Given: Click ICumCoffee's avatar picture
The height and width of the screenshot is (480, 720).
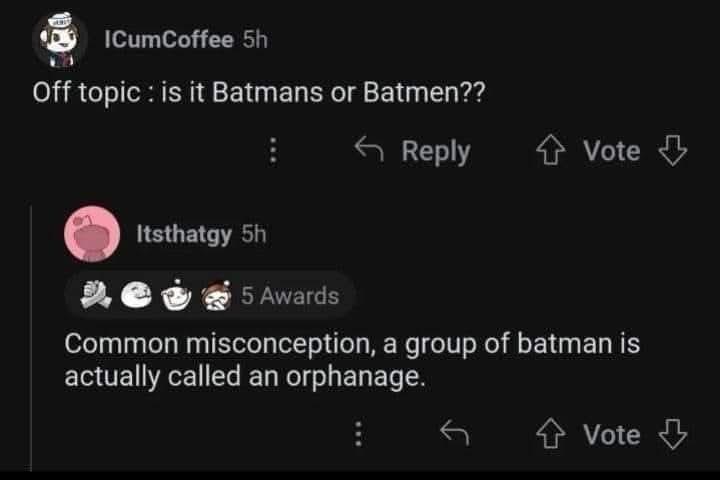Looking at the screenshot, I should pos(61,40).
